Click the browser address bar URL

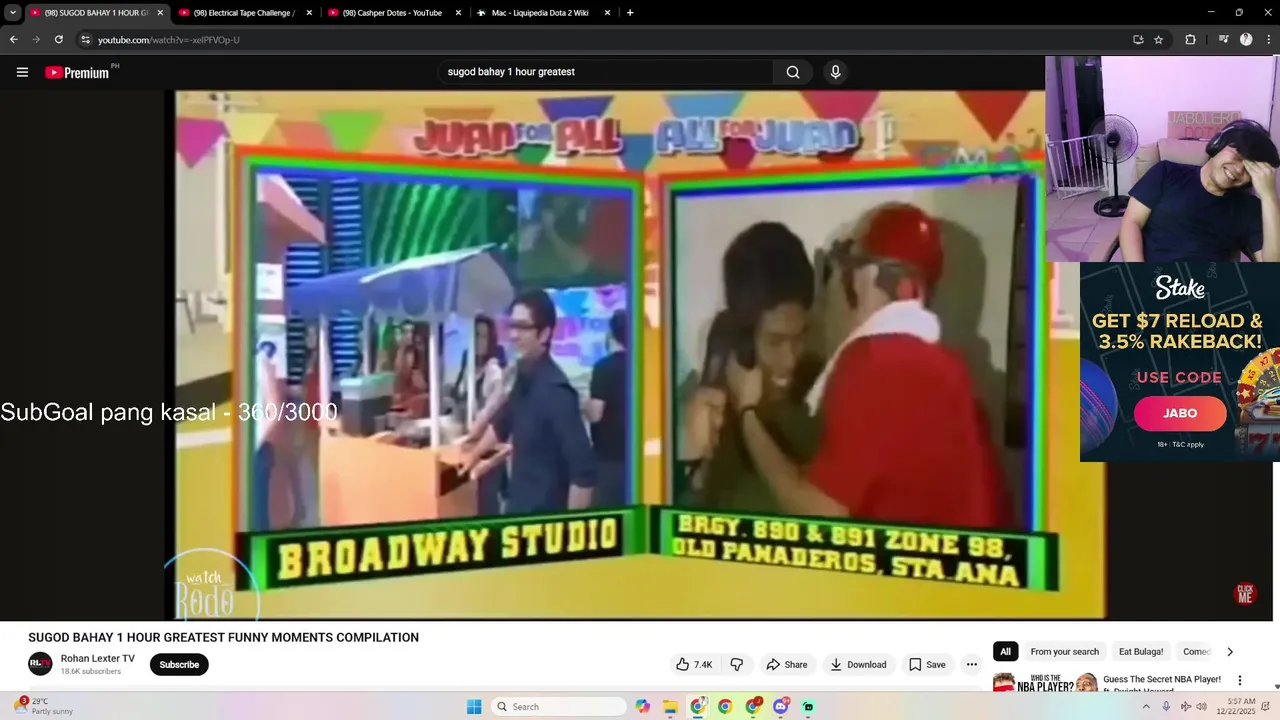168,40
